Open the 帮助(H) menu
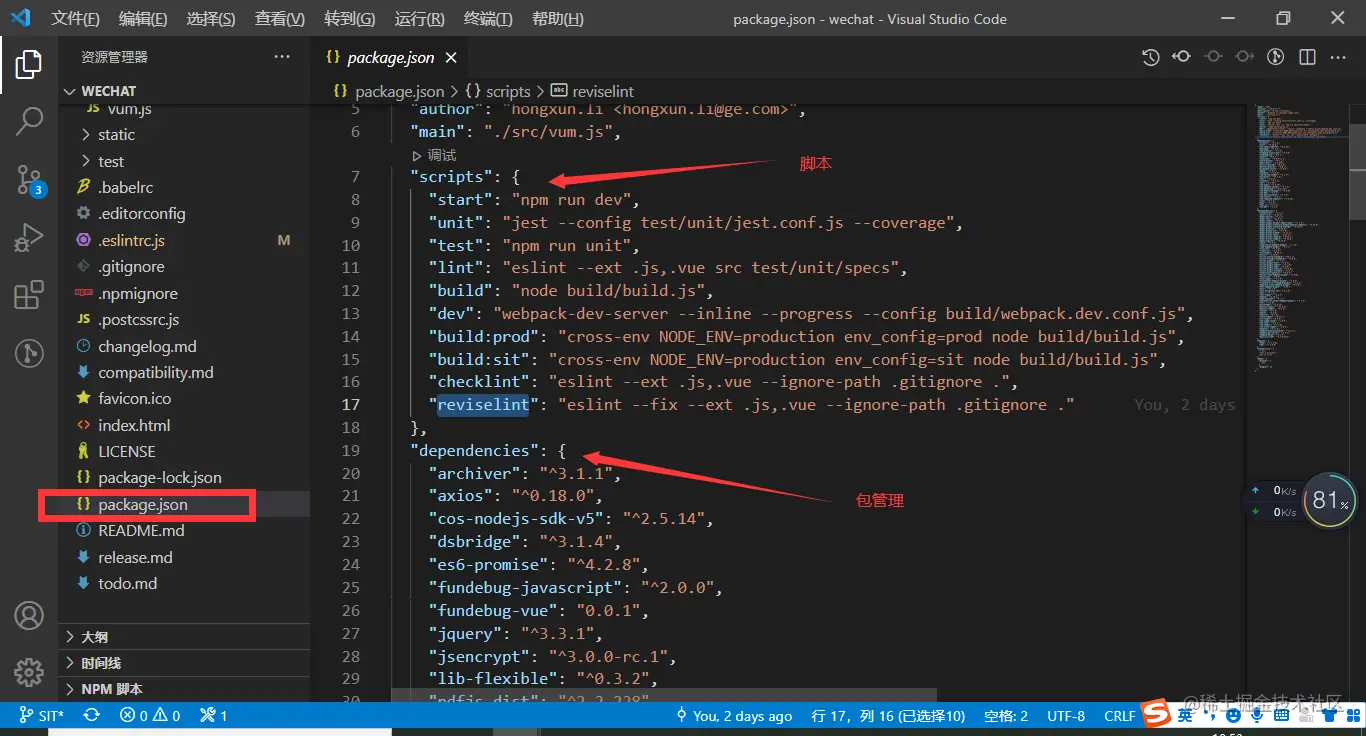Viewport: 1366px width, 736px height. tap(557, 19)
